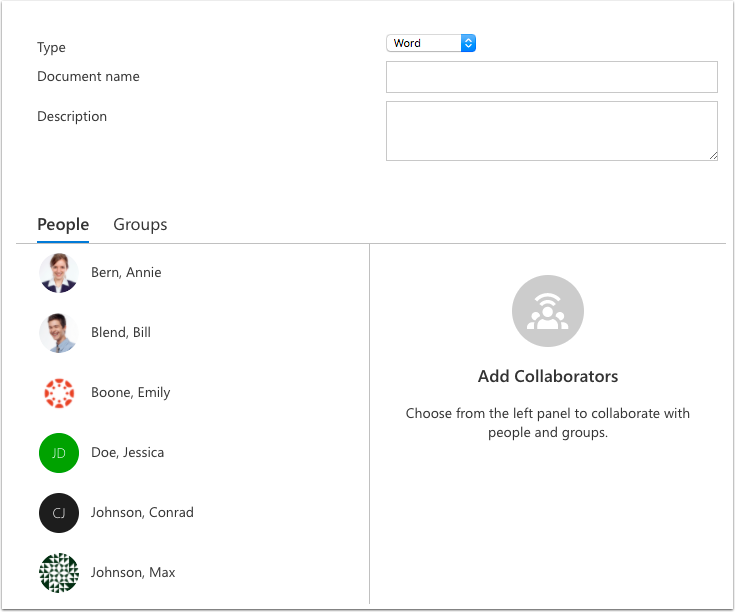Choose Boone, Emily from the people list
Viewport: 735px width, 612px height.
131,392
